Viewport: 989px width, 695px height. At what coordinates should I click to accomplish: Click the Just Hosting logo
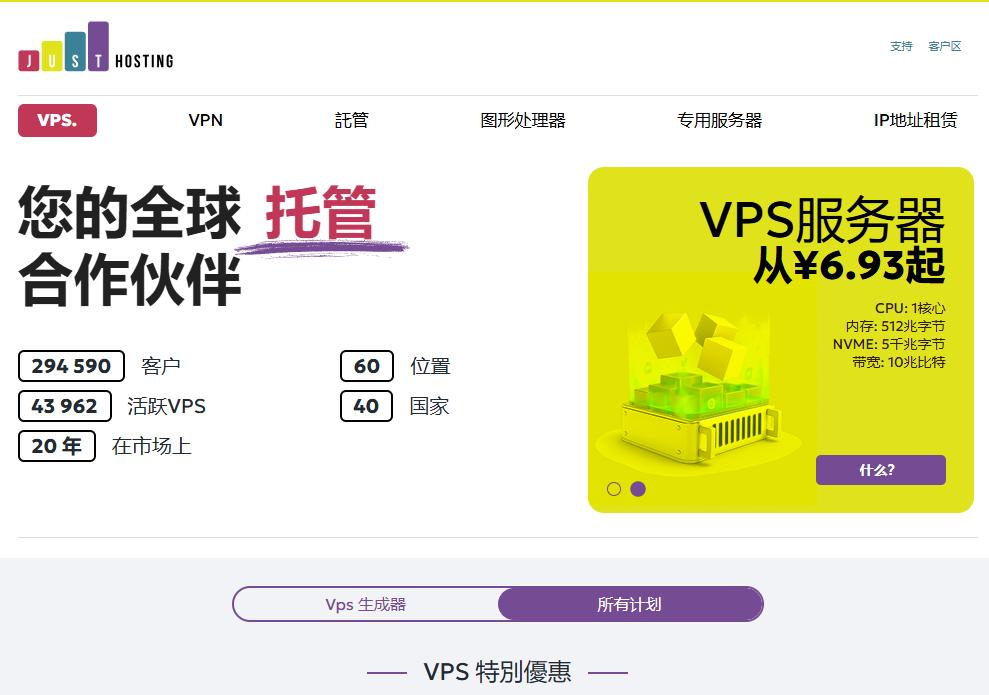[96, 47]
